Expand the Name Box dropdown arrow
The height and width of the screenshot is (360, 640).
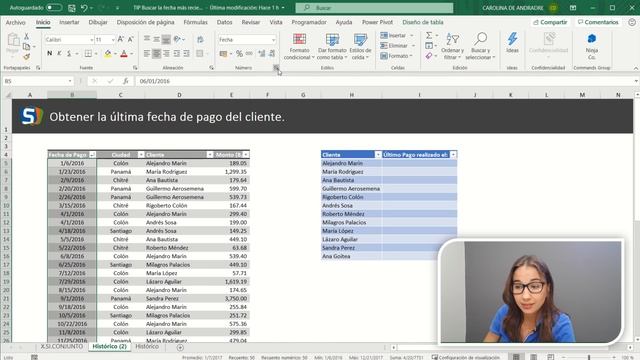(70, 81)
